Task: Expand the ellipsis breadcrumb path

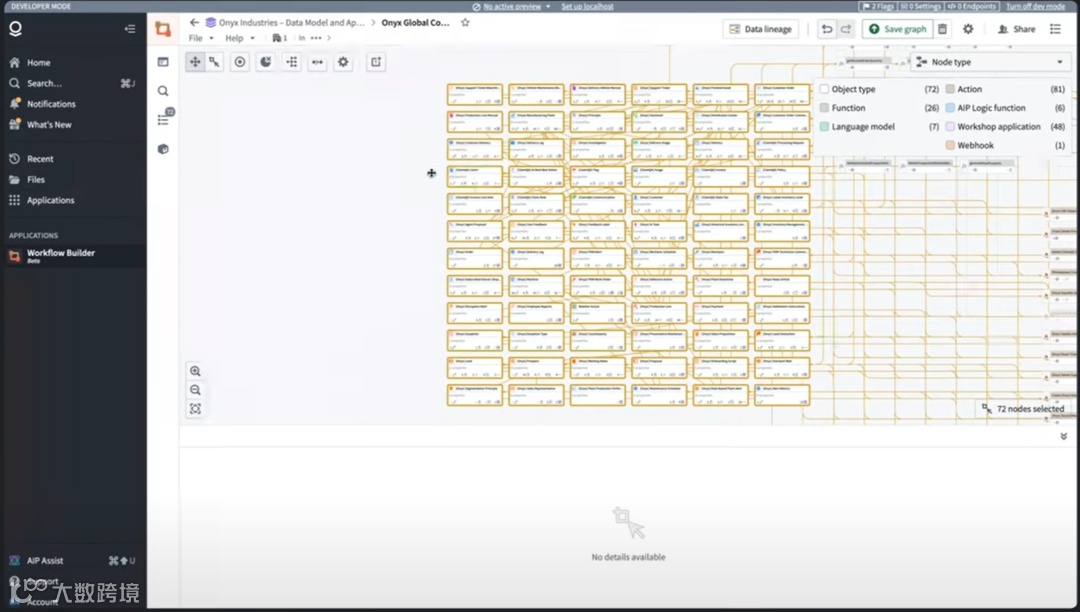Action: pos(316,38)
